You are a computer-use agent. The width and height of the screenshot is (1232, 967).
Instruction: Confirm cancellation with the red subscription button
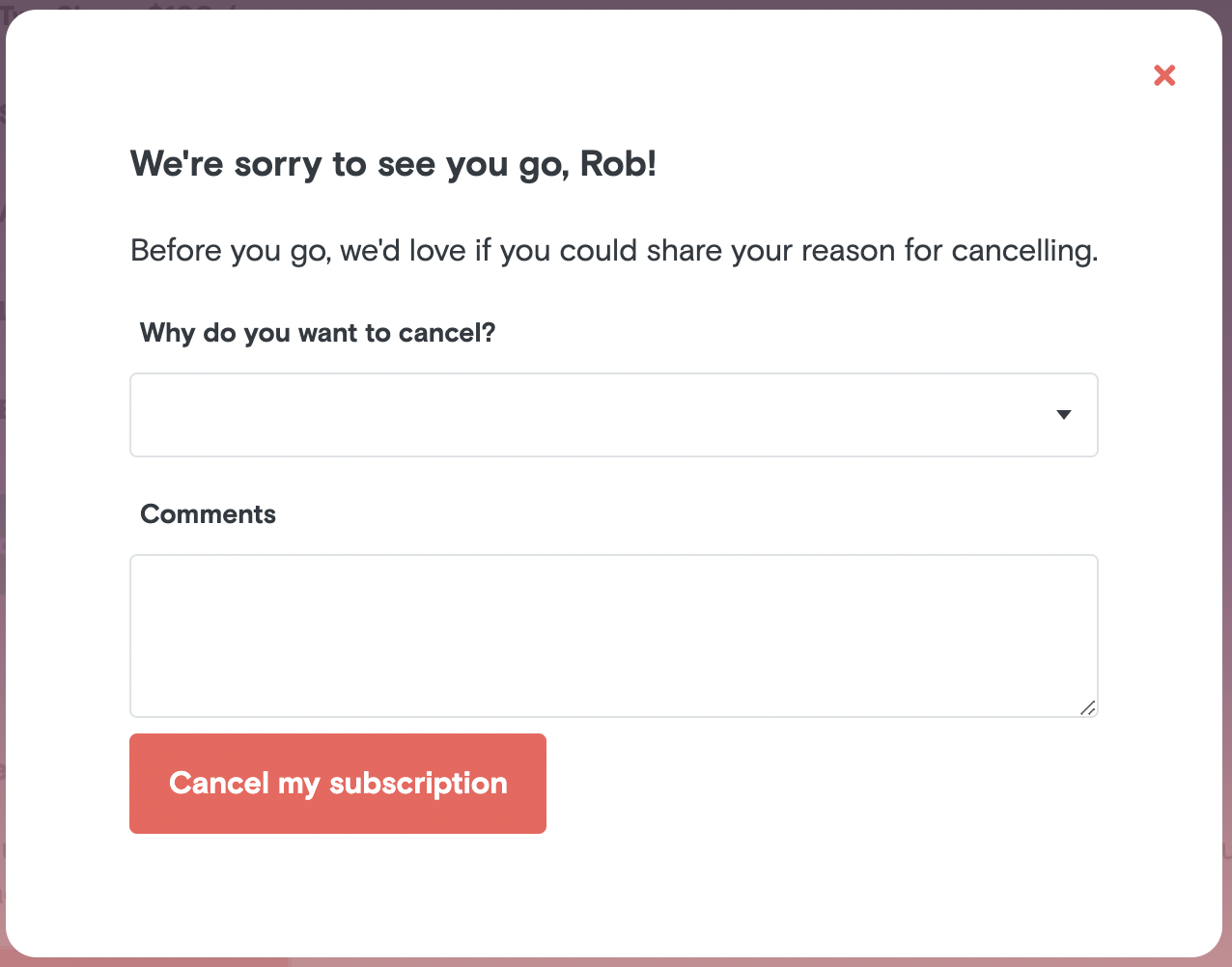(338, 784)
